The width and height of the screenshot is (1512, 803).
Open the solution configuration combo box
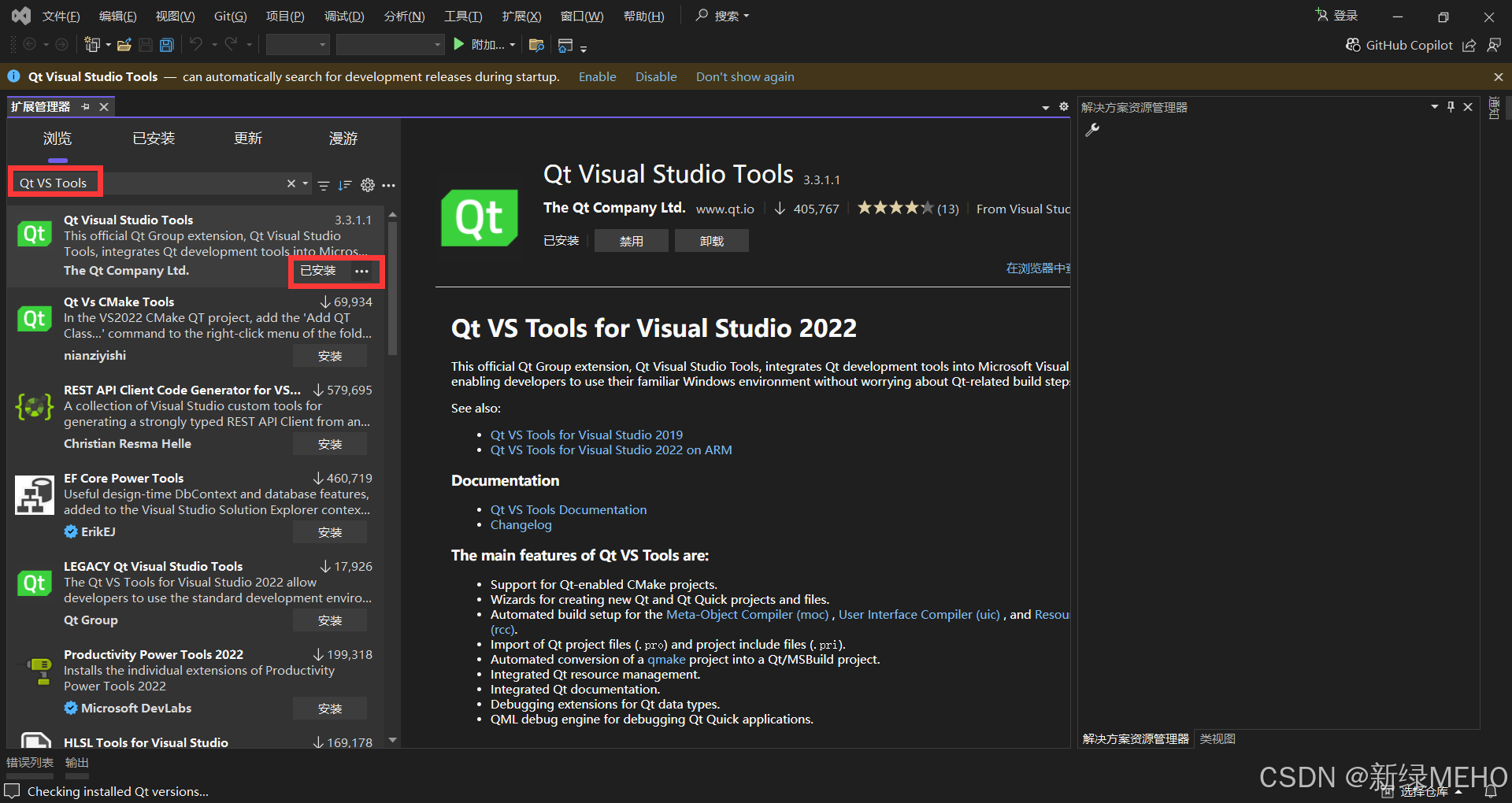click(297, 45)
